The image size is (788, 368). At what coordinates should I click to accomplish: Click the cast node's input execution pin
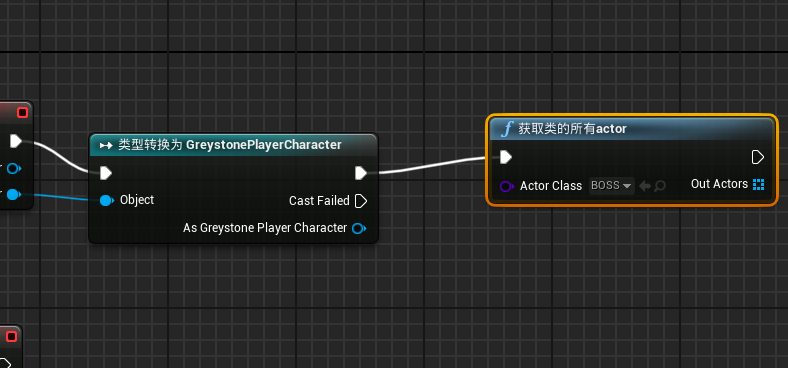point(106,173)
